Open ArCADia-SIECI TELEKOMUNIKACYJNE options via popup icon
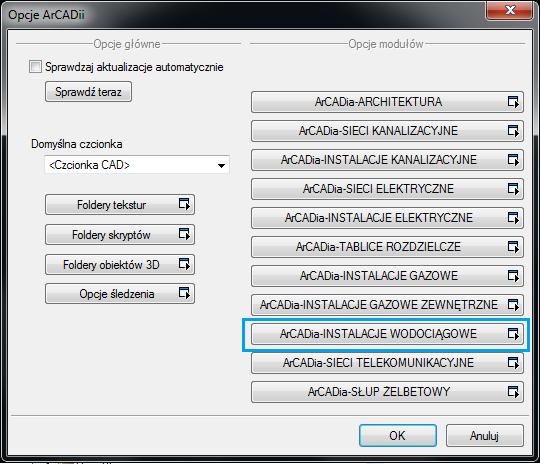 coord(513,363)
